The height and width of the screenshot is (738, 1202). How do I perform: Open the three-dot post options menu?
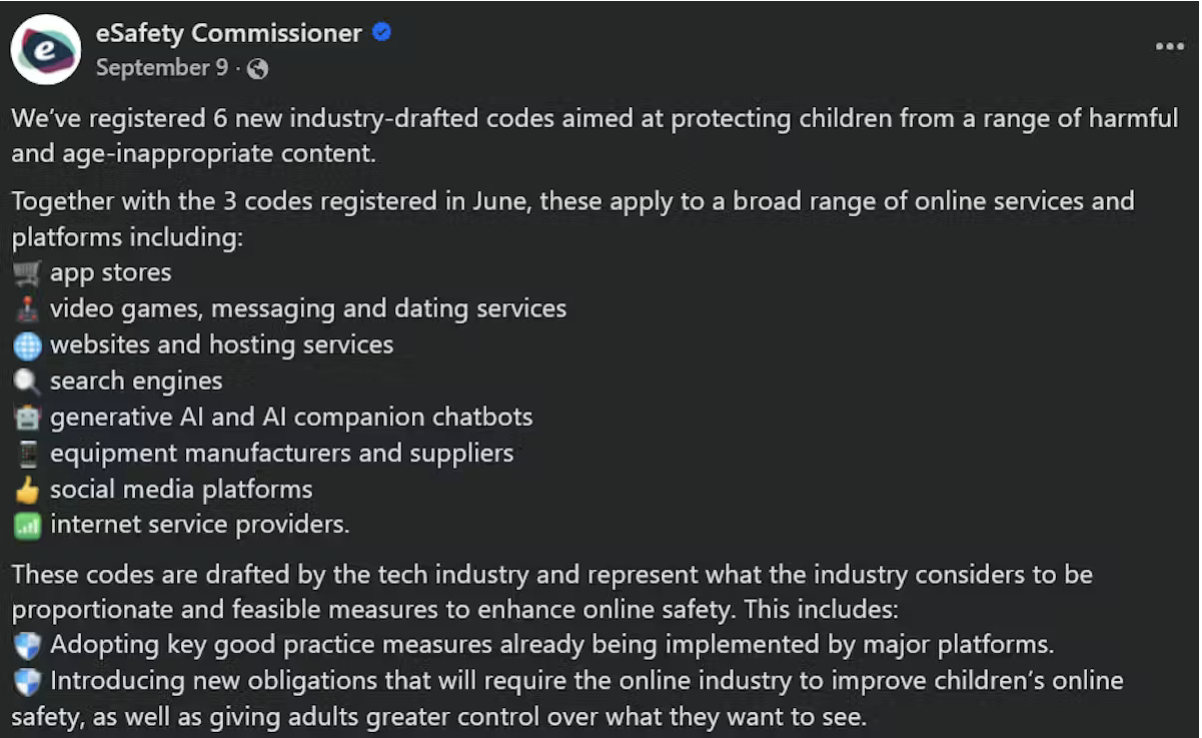point(1169,47)
